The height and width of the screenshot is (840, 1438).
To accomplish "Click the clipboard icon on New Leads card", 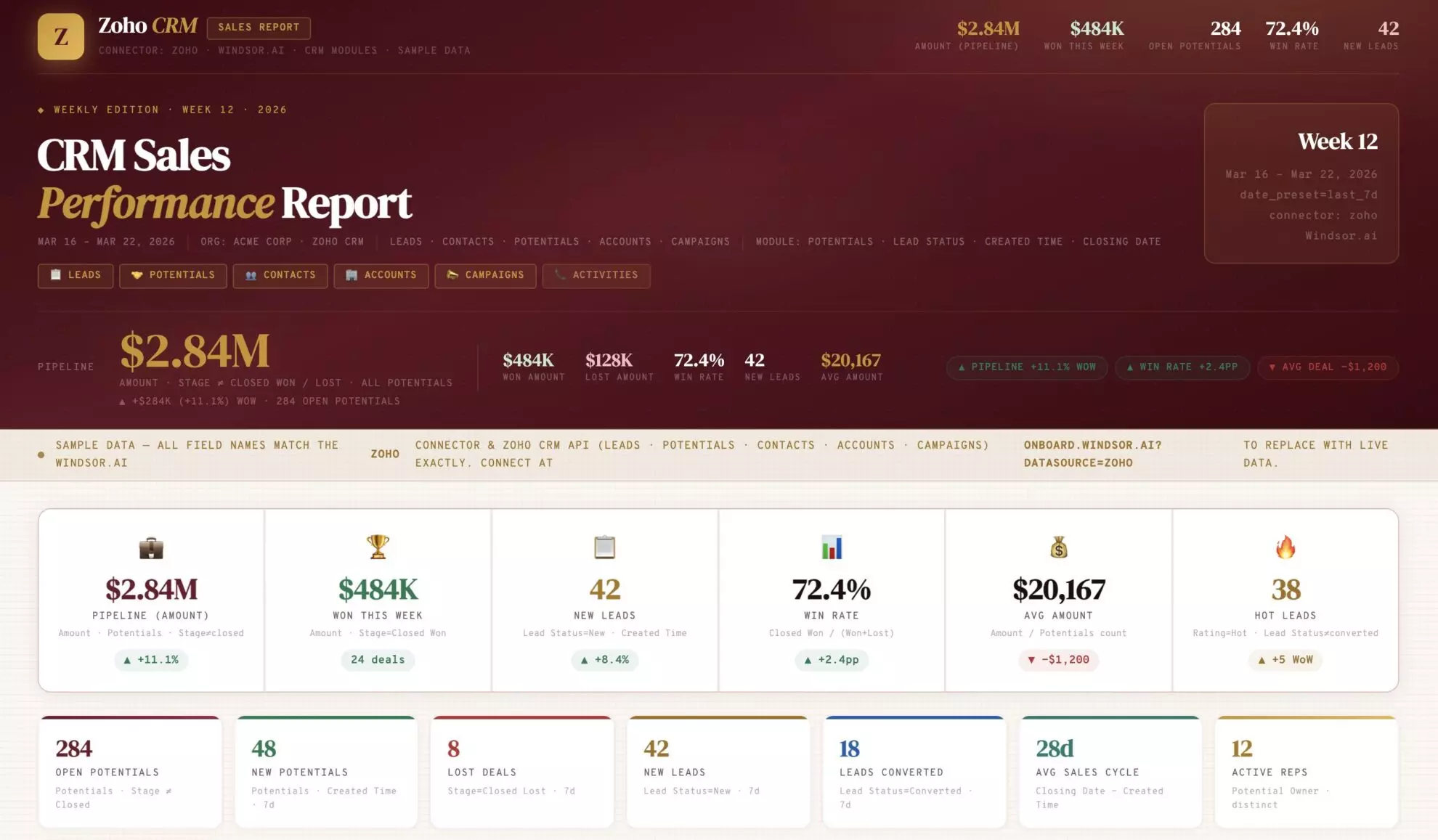I will coord(604,548).
